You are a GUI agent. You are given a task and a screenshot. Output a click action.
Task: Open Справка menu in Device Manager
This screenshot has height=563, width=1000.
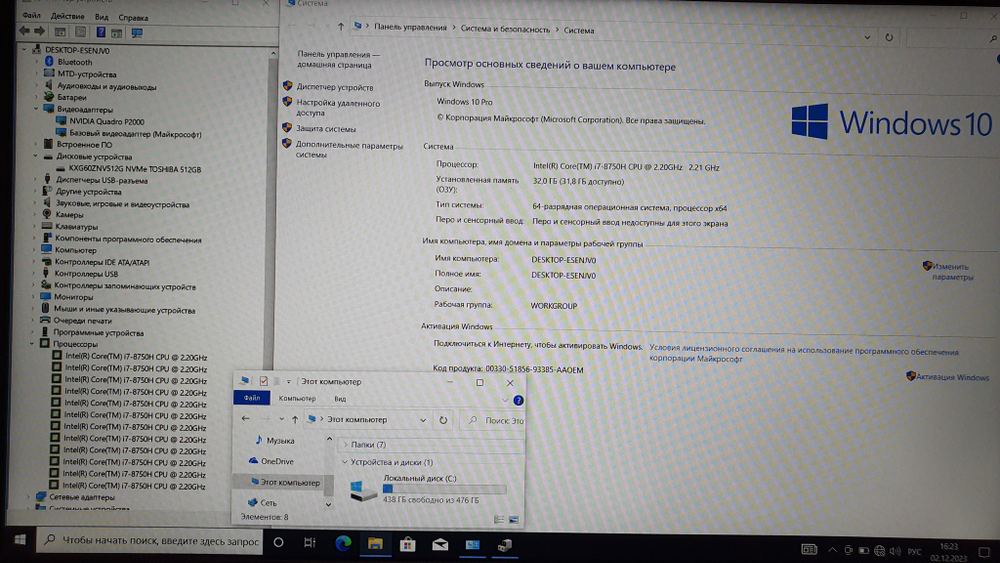(133, 17)
